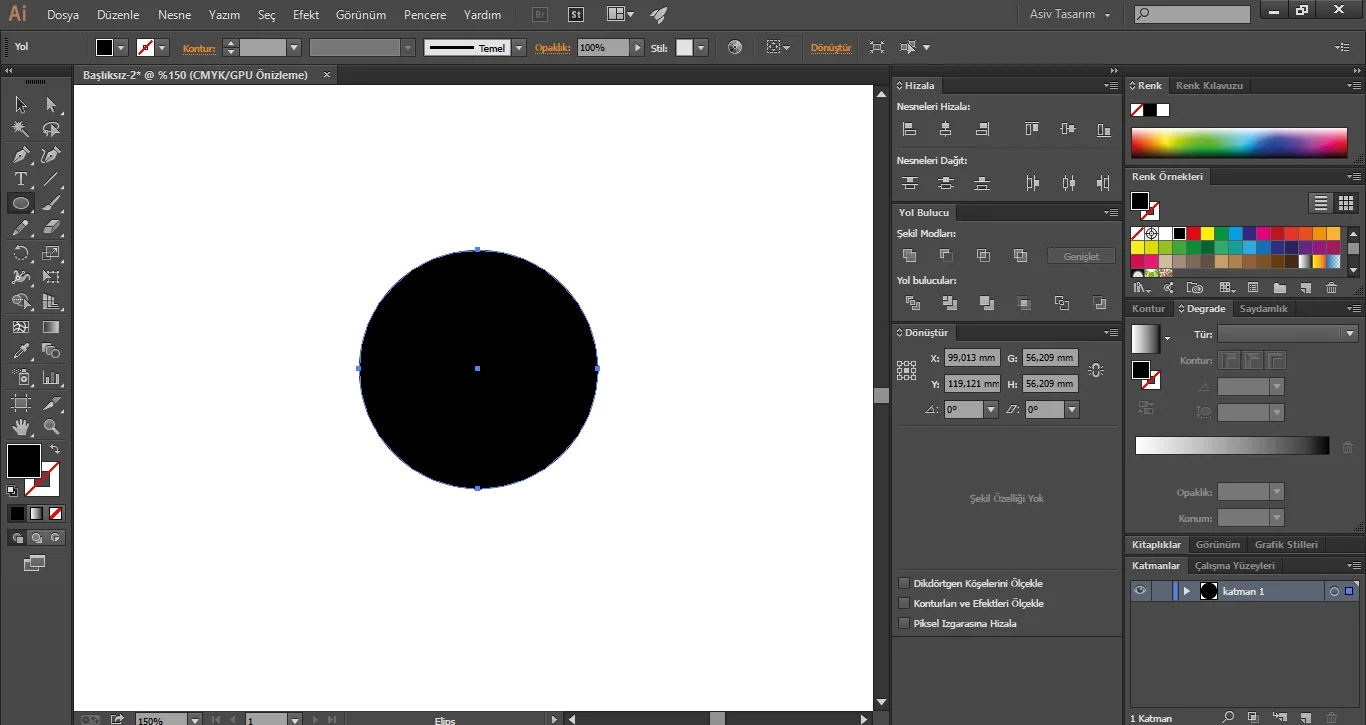Click the Unite shape mode icon
This screenshot has width=1366, height=725.
tap(909, 256)
